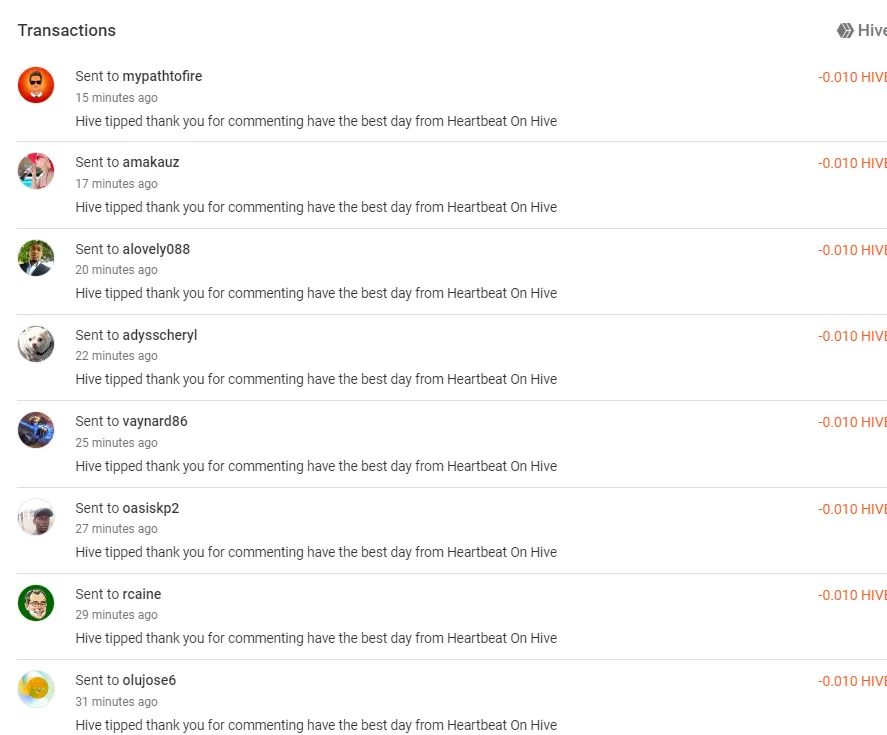Viewport: 887px width, 735px height.
Task: Open the mypathtofire username link
Action: [x=162, y=76]
